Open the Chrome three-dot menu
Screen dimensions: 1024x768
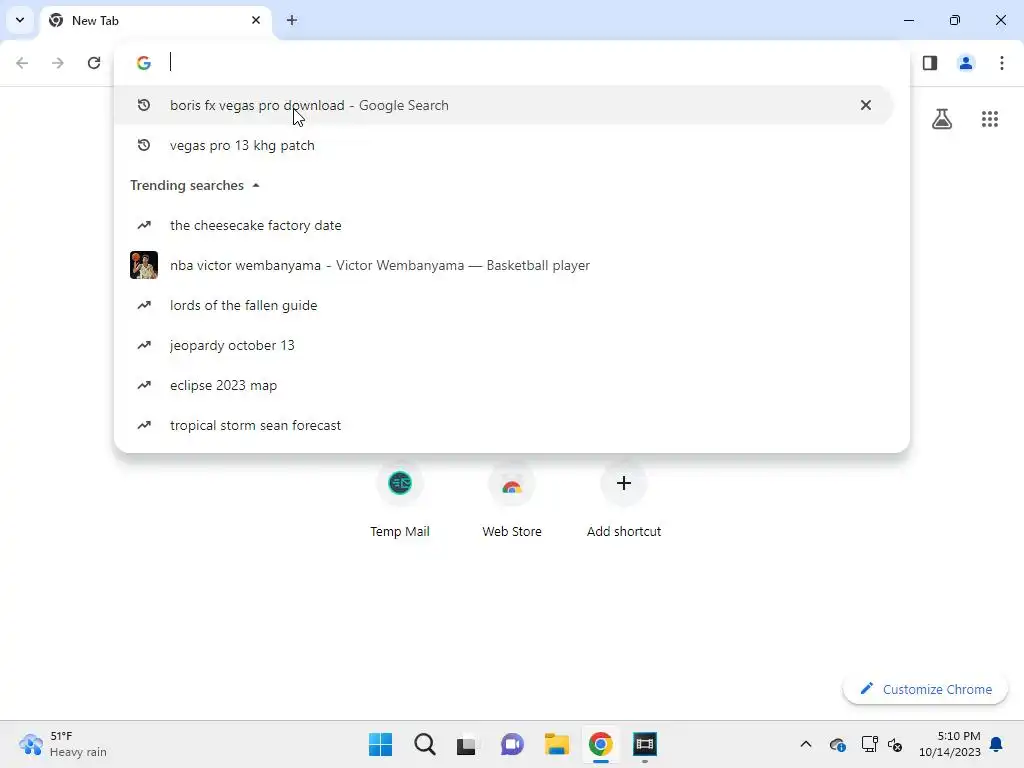pyautogui.click(x=1002, y=63)
